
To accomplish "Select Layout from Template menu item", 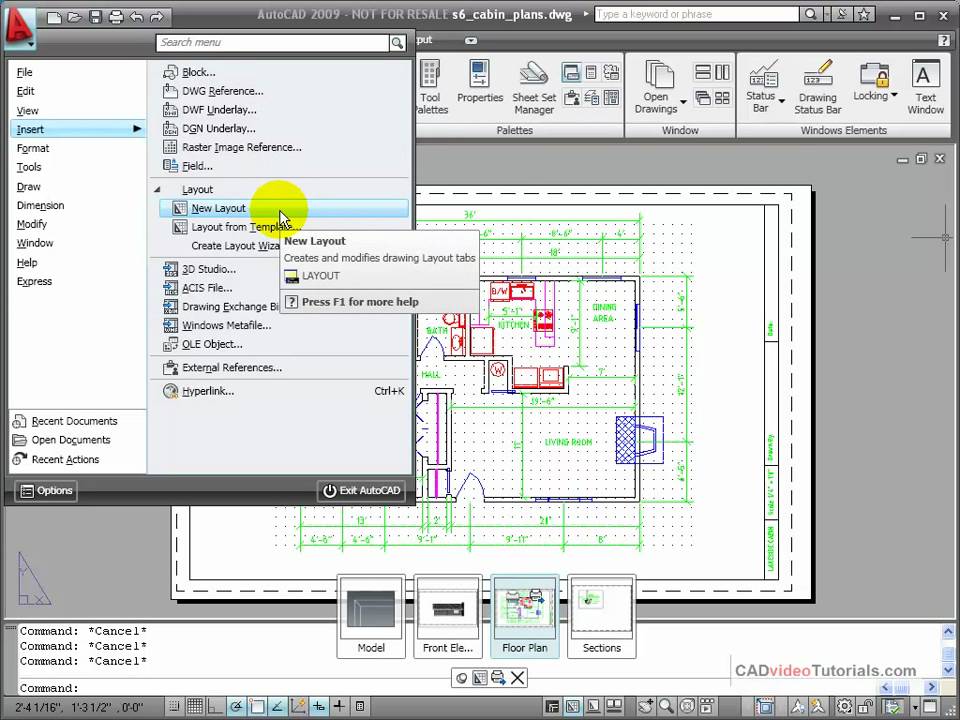I will tap(283, 227).
